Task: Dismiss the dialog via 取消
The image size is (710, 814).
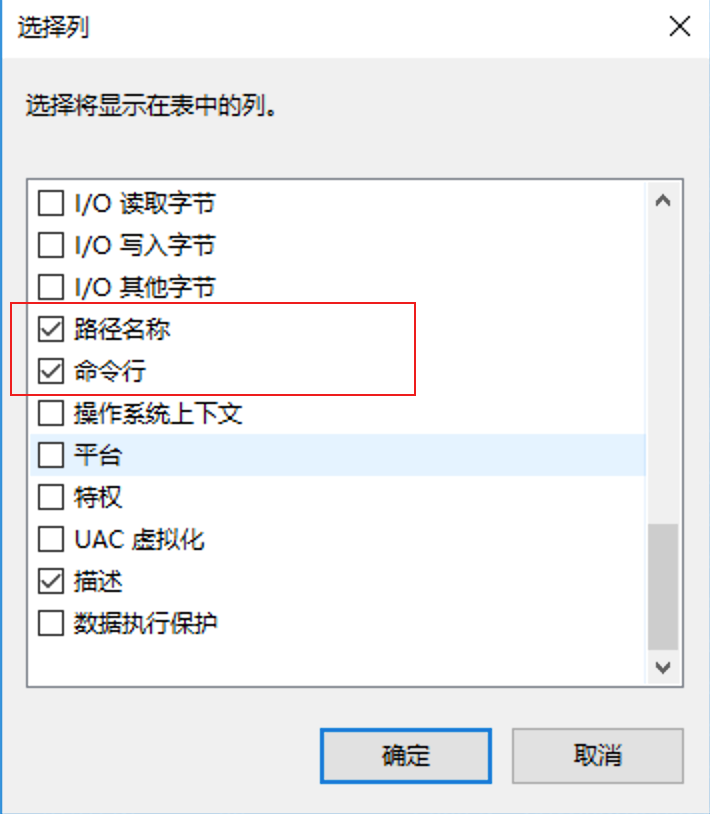Action: point(597,756)
